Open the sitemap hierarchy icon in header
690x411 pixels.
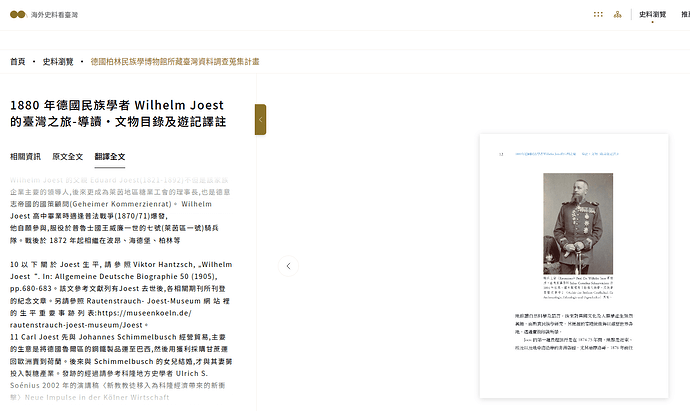coord(618,15)
